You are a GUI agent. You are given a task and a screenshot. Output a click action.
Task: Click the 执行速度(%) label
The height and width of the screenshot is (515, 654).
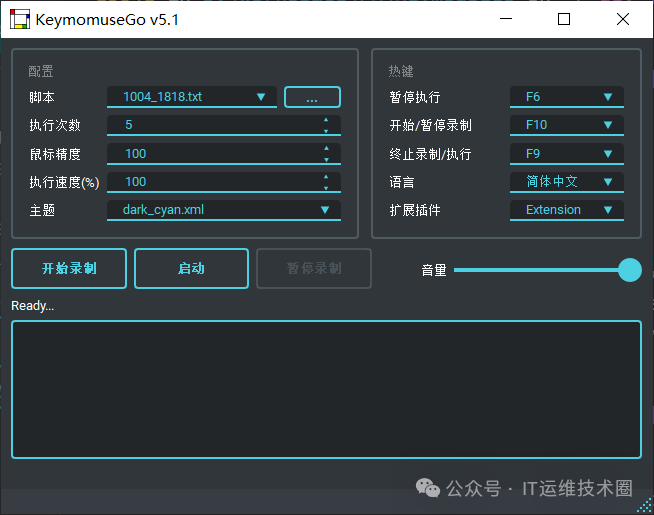[64, 182]
